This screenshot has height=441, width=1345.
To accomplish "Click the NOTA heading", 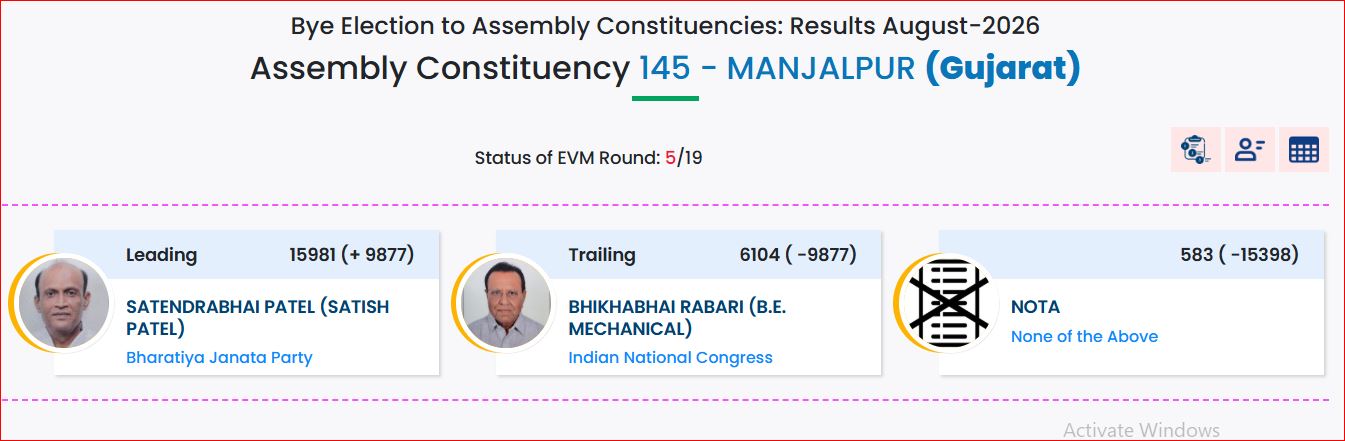I will (1035, 307).
